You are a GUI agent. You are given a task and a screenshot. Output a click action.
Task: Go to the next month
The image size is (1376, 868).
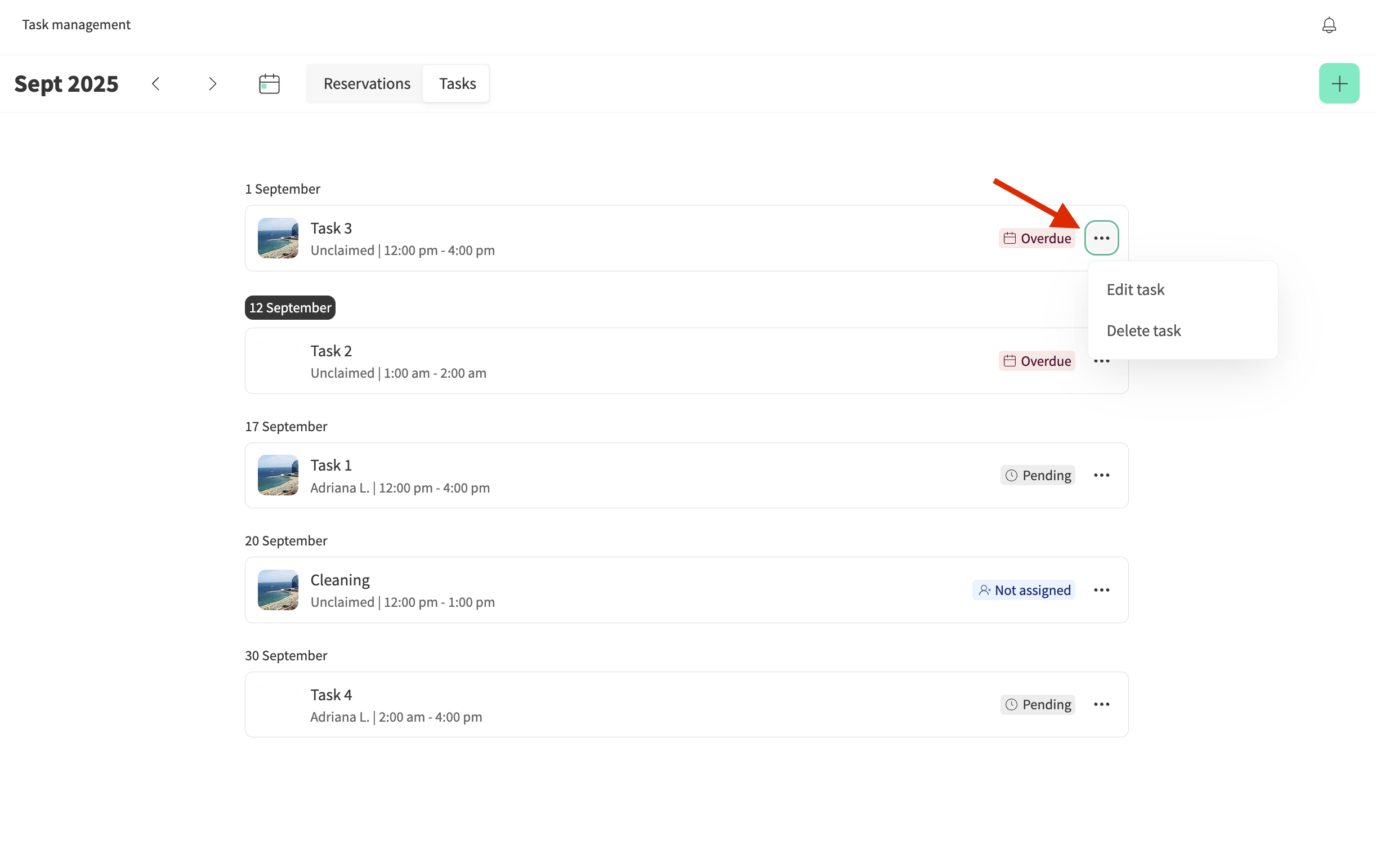(212, 83)
